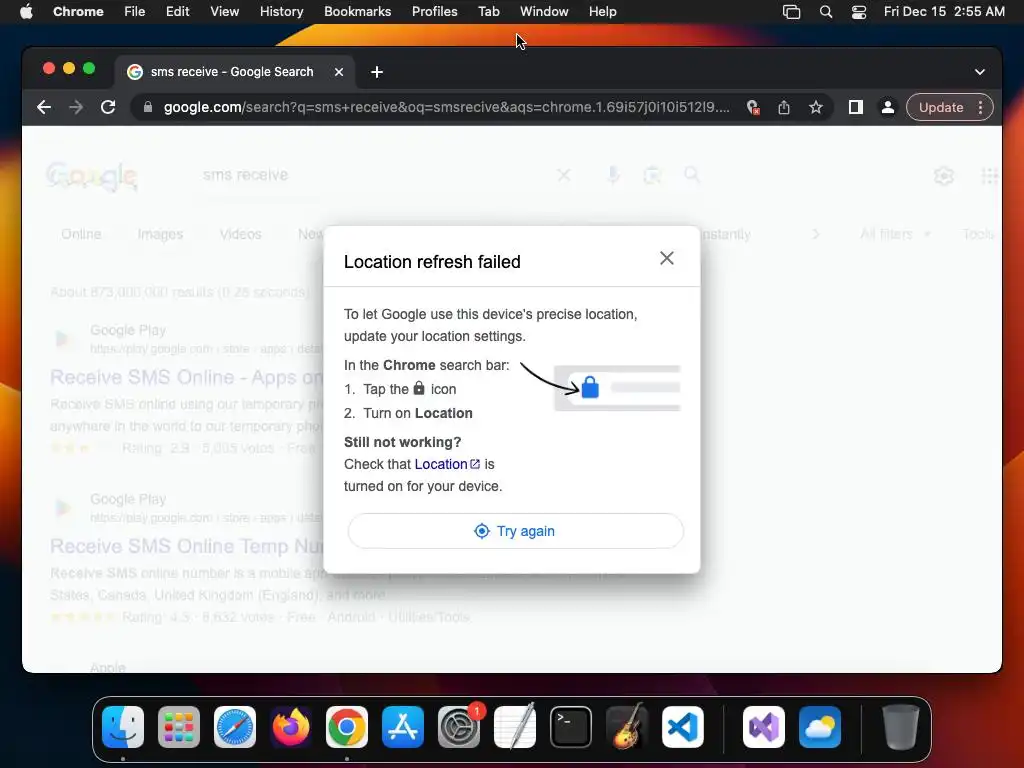Open the Weather app from the Dock
The height and width of the screenshot is (768, 1024).
tap(820, 727)
